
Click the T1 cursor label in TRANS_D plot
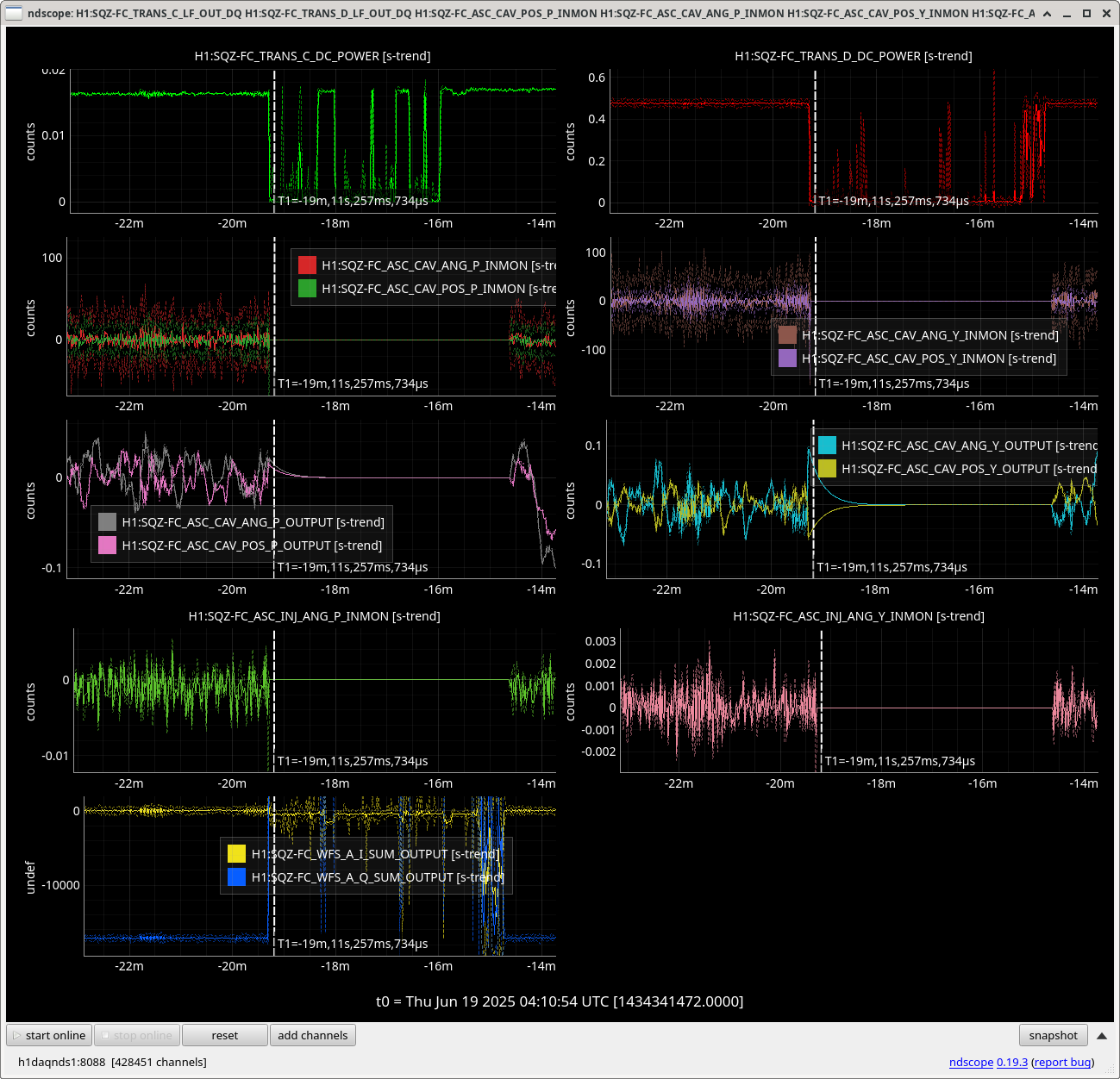[x=893, y=201]
